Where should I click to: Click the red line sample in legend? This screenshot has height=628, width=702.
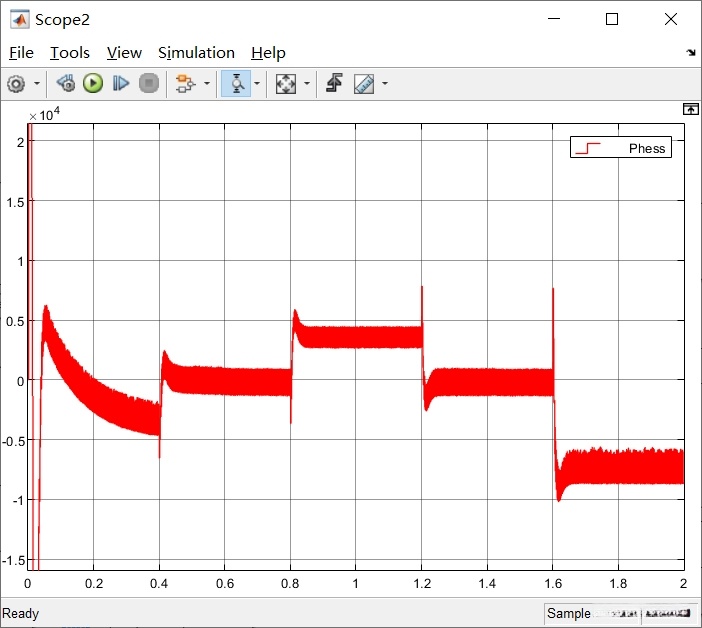(587, 148)
